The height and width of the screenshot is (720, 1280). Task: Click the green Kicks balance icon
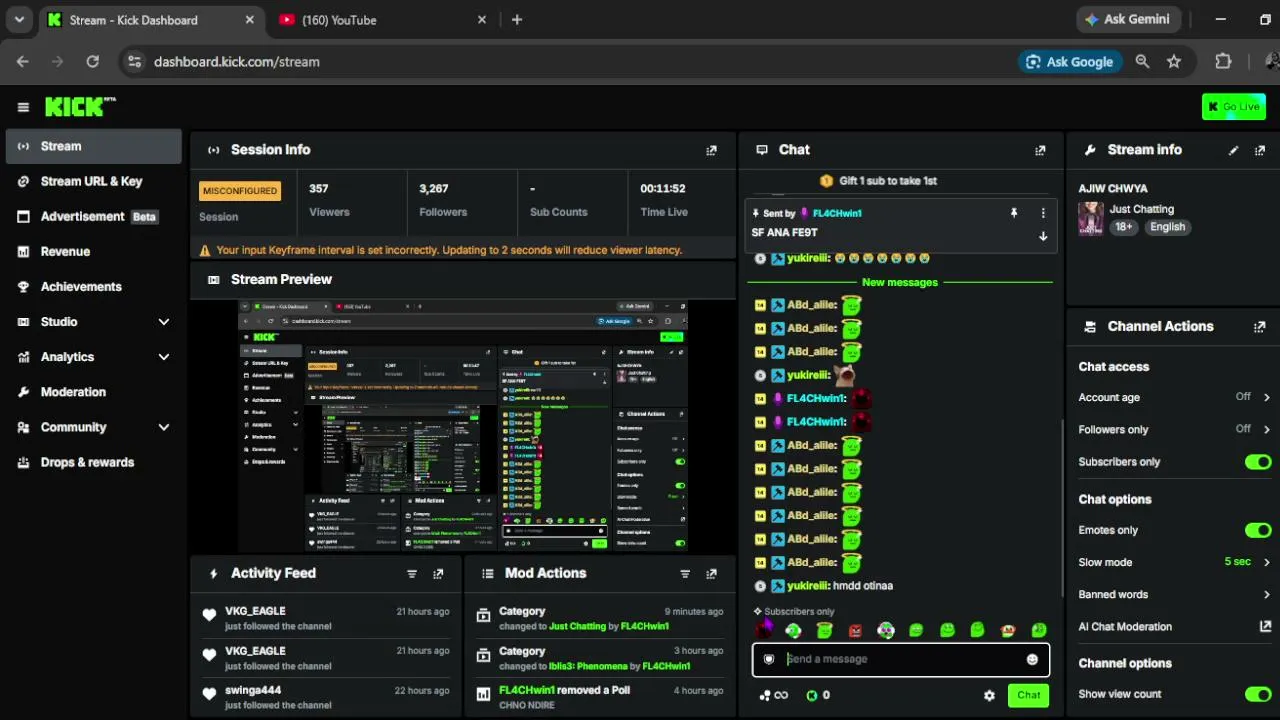(812, 696)
